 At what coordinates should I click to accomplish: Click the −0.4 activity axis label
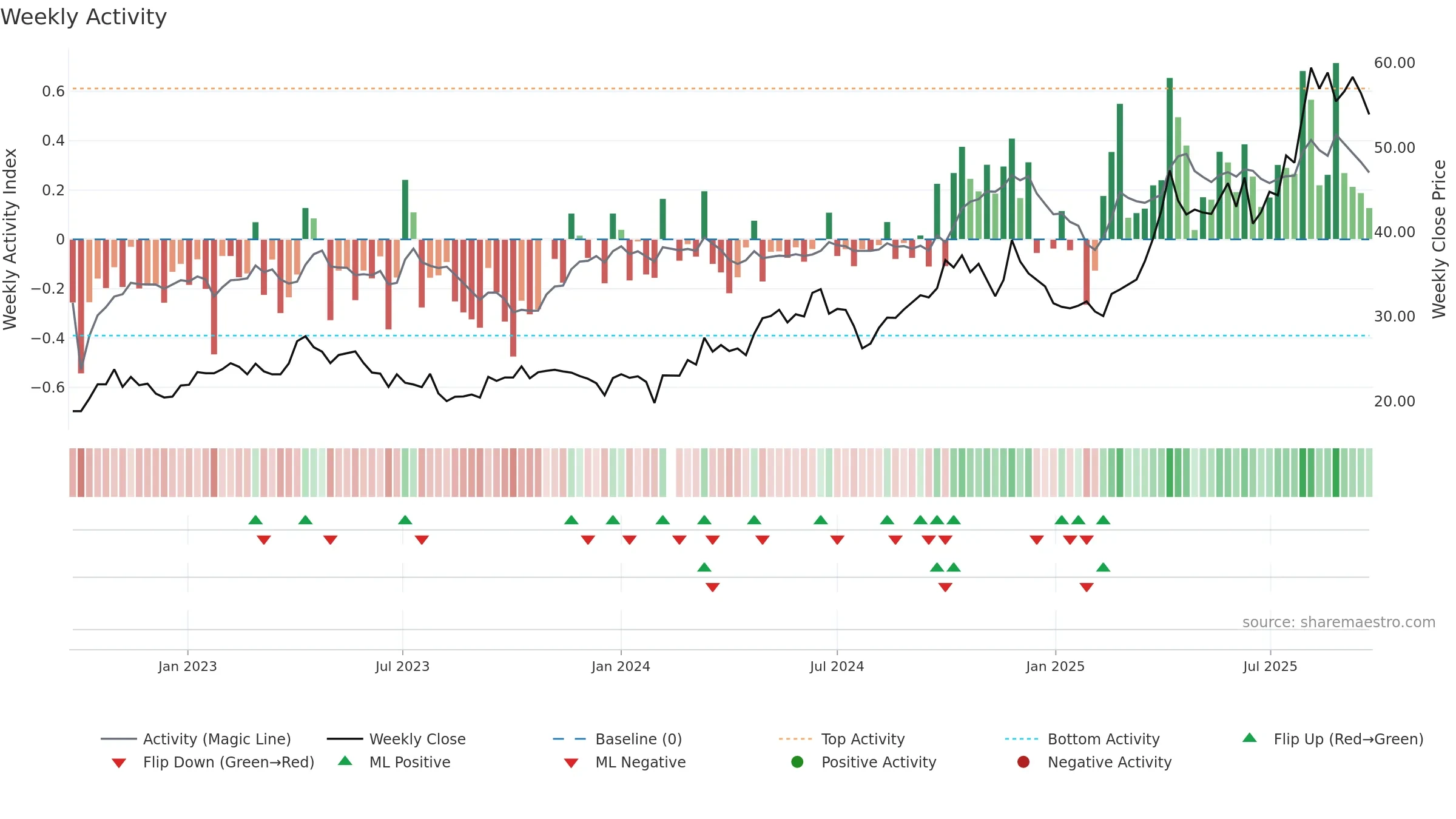(x=48, y=338)
